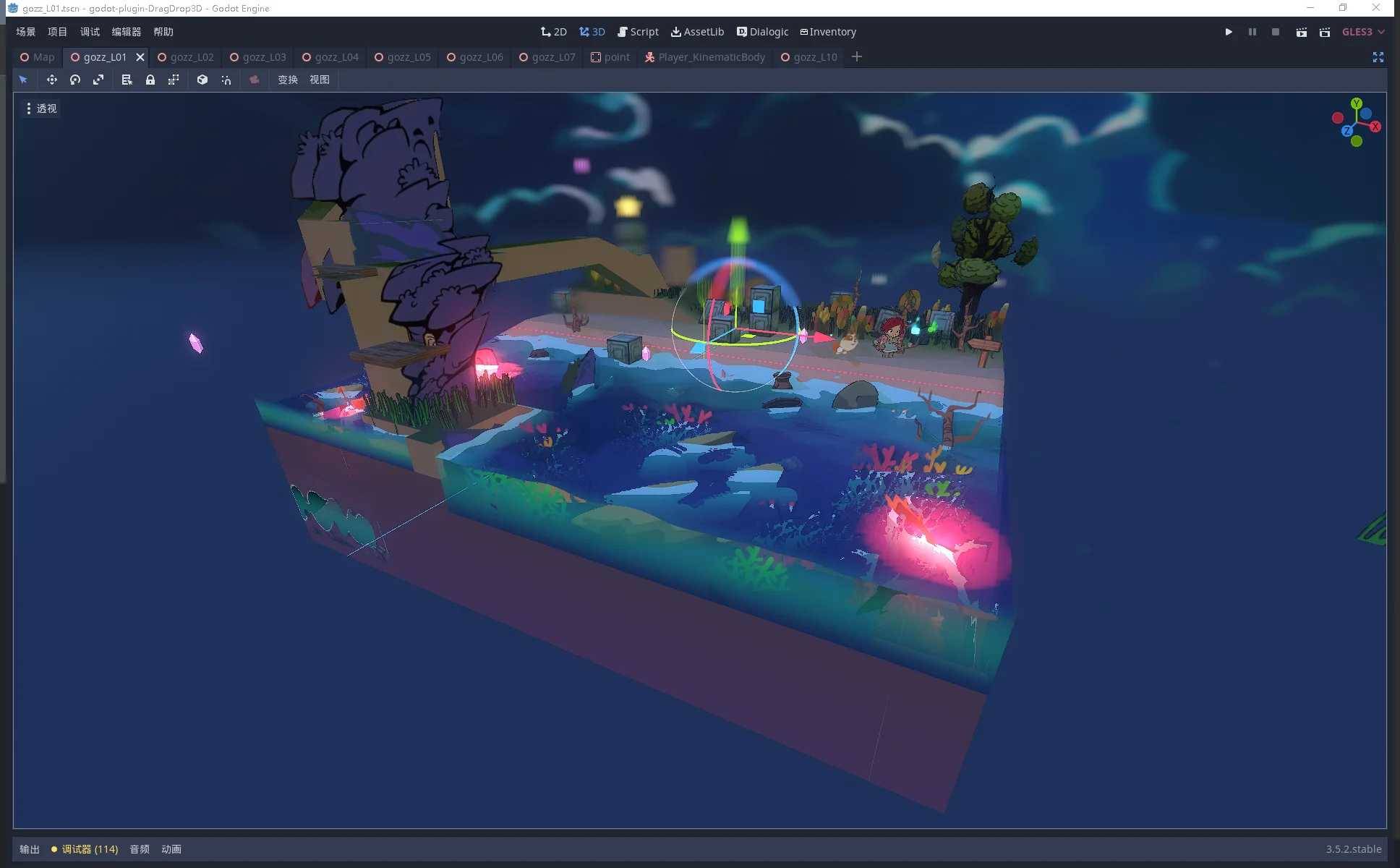Viewport: 1400px width, 868px height.
Task: Click the fullscreen distraction-free icon
Action: tap(1378, 57)
